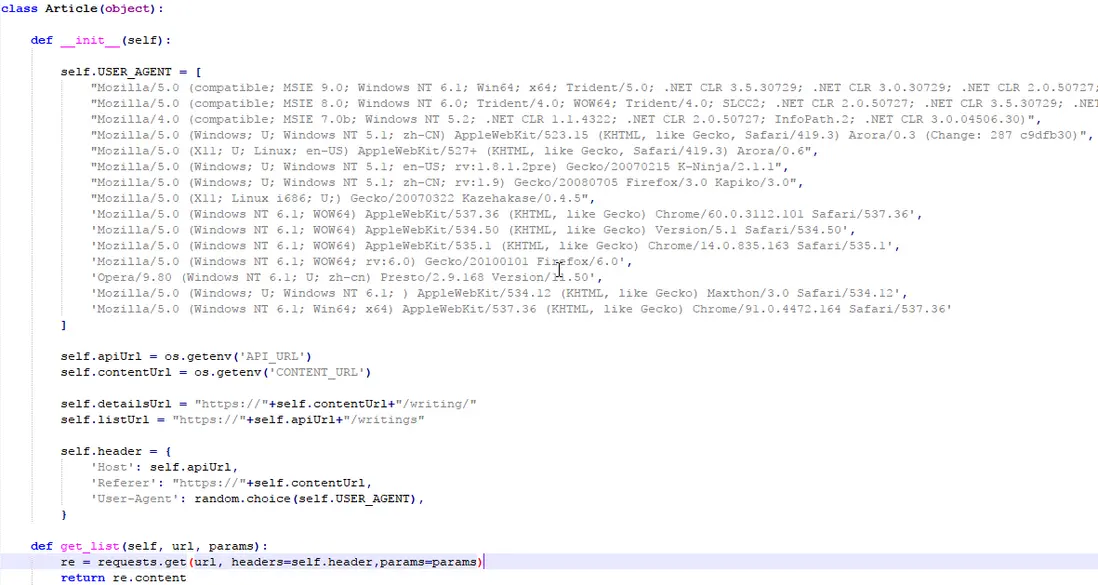Viewport: 1098px width, 585px height.
Task: Click the self.detailsUrl assignment line
Action: click(x=268, y=404)
